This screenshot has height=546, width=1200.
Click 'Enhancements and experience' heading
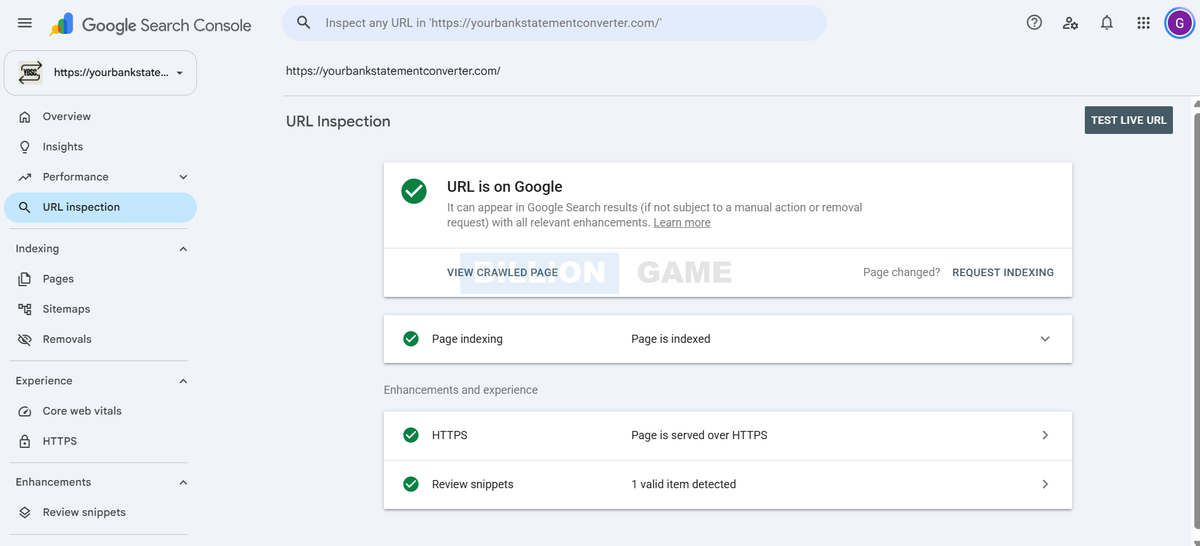coord(461,390)
